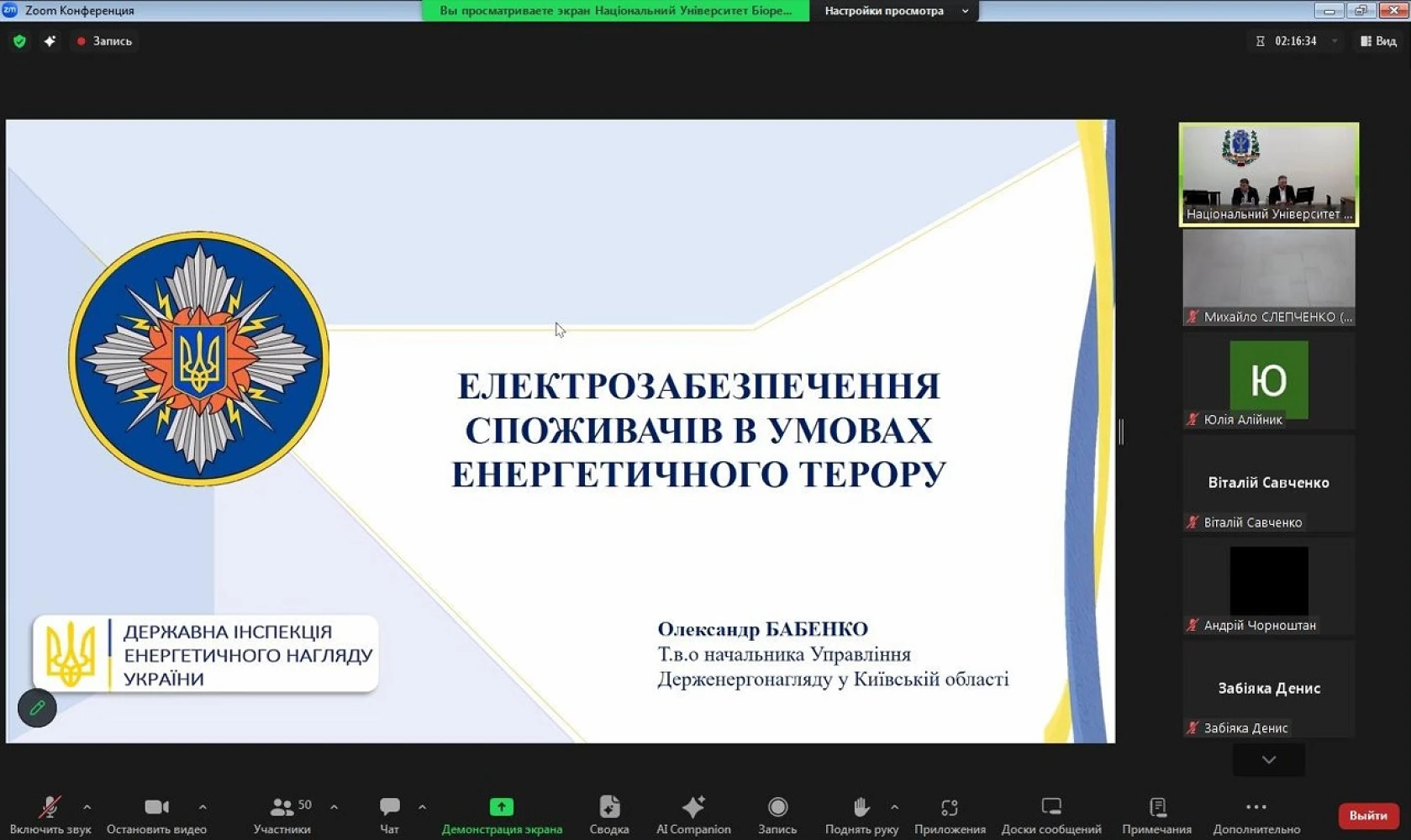The height and width of the screenshot is (840, 1411).
Task: Open AI Companion sparkle icon
Action: pyautogui.click(x=692, y=807)
